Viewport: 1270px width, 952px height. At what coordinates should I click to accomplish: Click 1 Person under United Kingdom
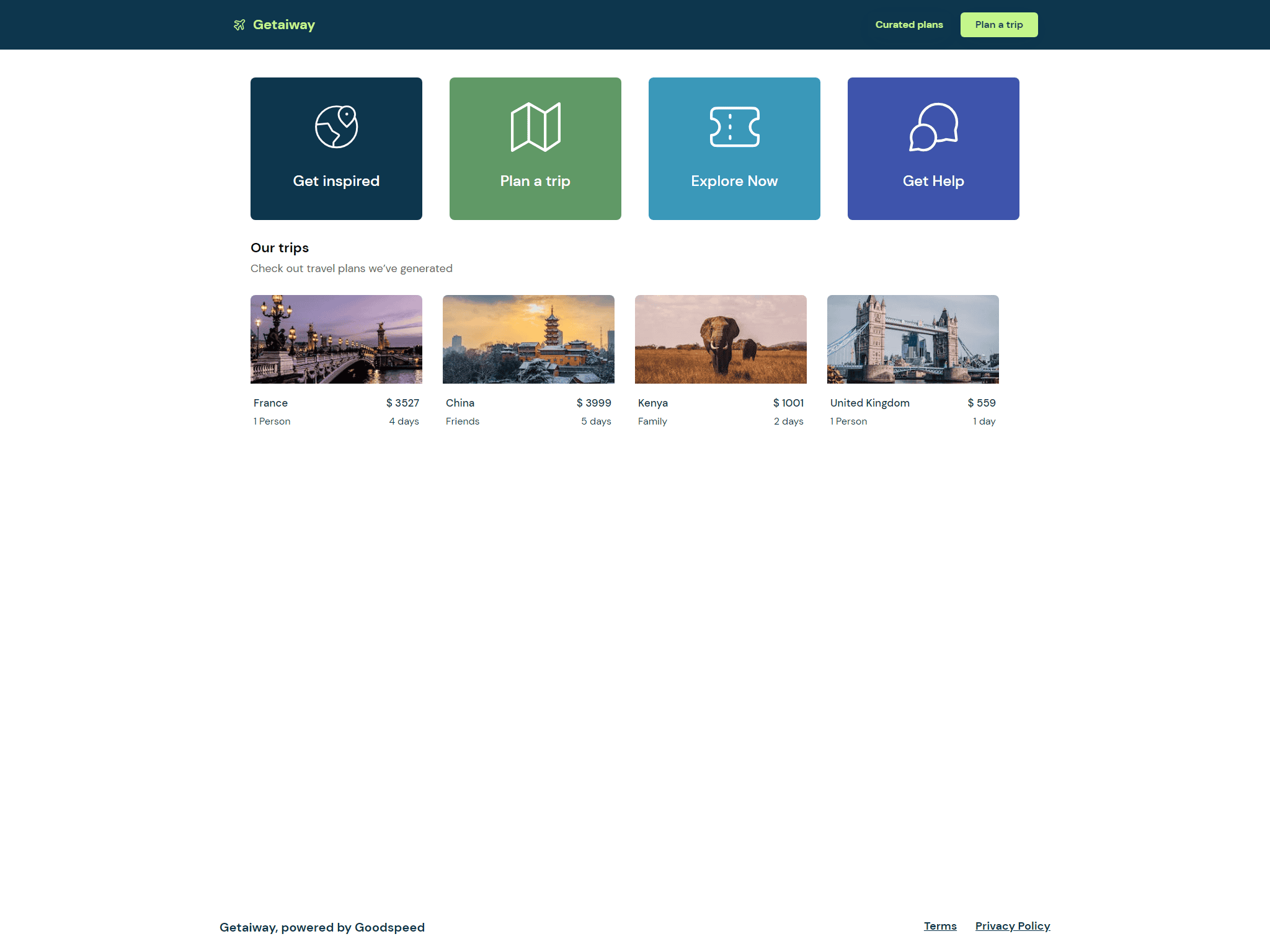tap(848, 421)
